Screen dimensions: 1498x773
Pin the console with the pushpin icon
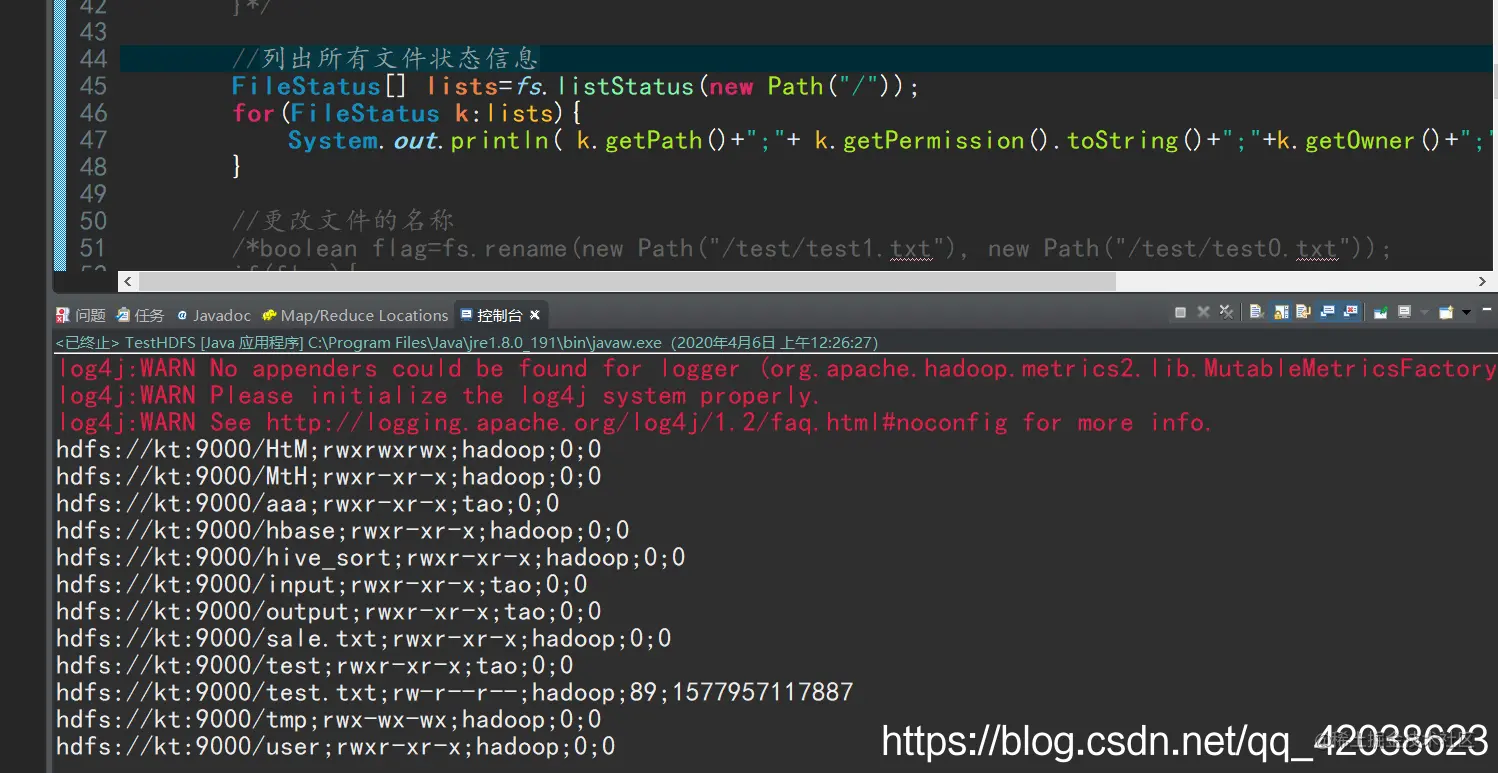coord(1380,312)
